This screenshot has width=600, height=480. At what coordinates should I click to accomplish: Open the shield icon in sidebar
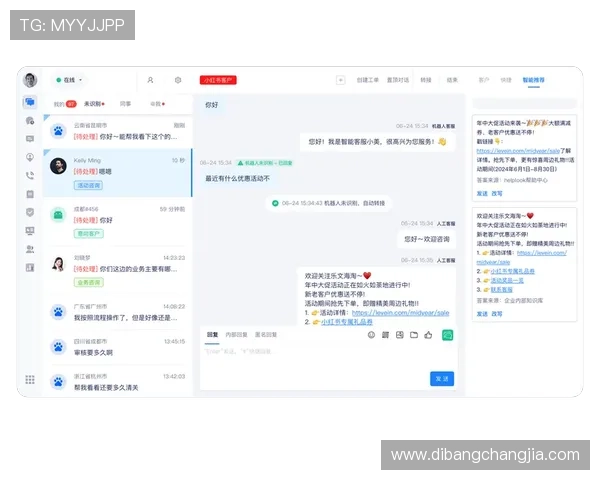(x=30, y=212)
